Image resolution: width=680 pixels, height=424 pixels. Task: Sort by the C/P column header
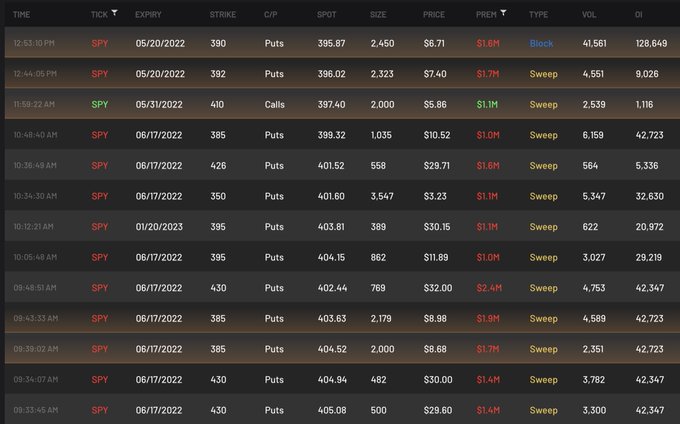click(271, 15)
